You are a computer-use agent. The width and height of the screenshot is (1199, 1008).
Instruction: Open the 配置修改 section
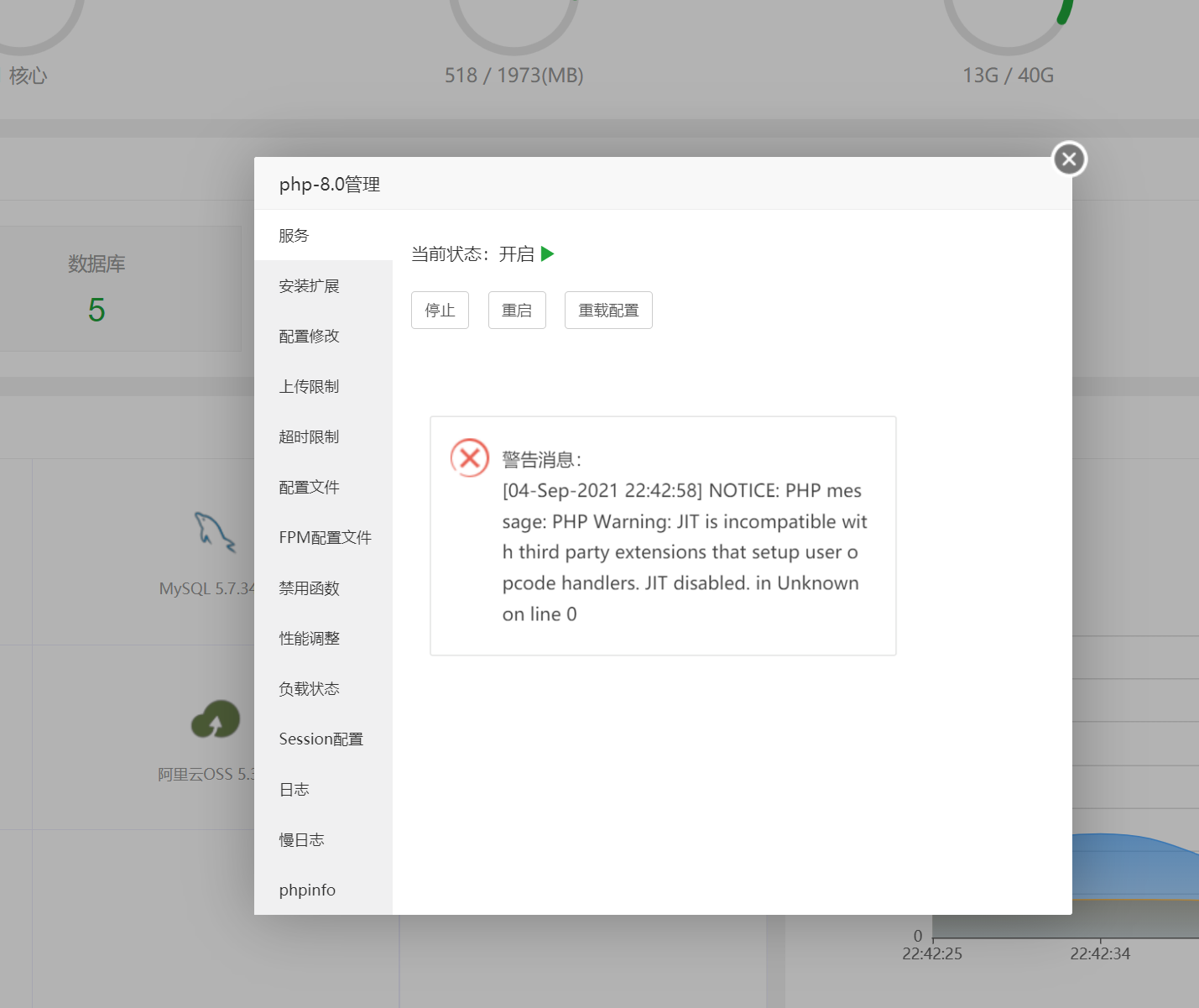pyautogui.click(x=323, y=336)
